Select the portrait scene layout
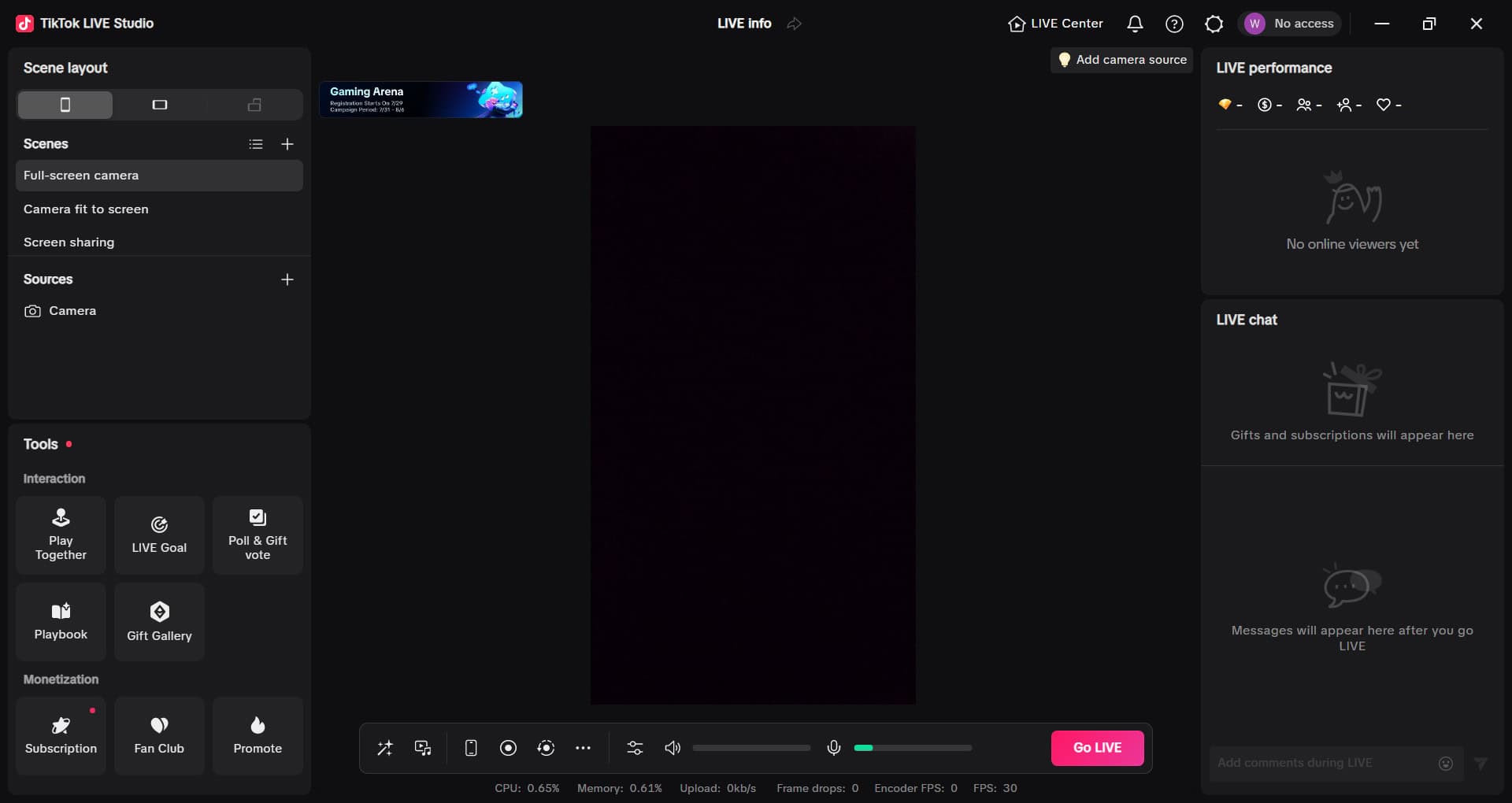Screen dimensions: 1512x803 [x=65, y=104]
